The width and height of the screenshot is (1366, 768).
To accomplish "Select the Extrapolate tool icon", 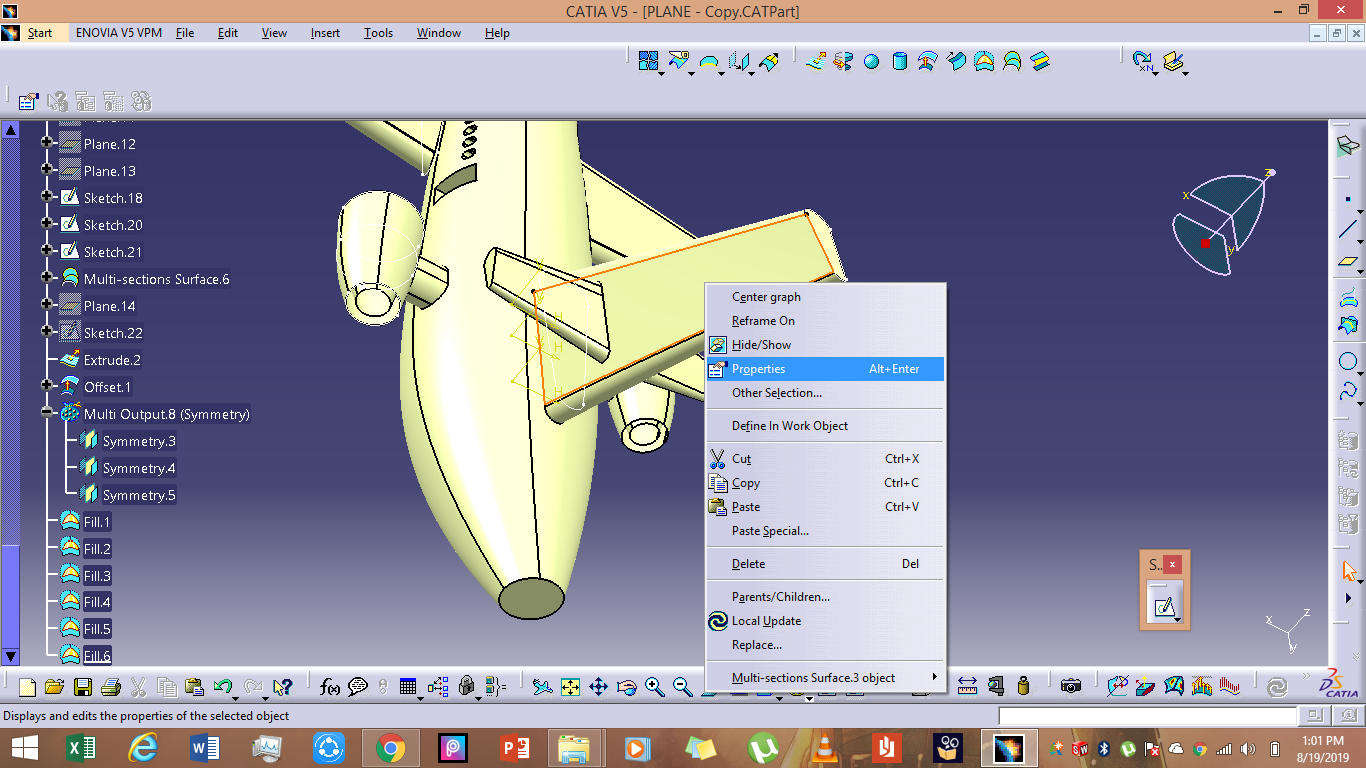I will [x=769, y=61].
